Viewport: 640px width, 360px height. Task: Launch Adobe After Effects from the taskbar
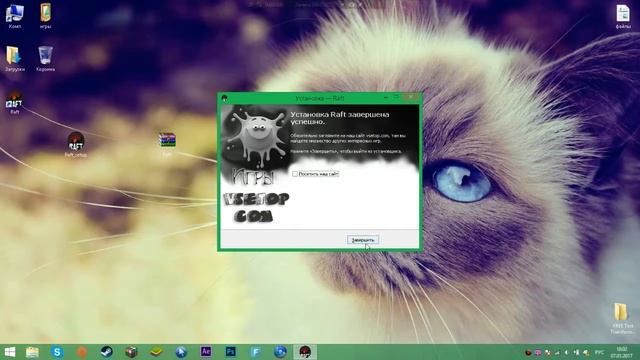[206, 352]
